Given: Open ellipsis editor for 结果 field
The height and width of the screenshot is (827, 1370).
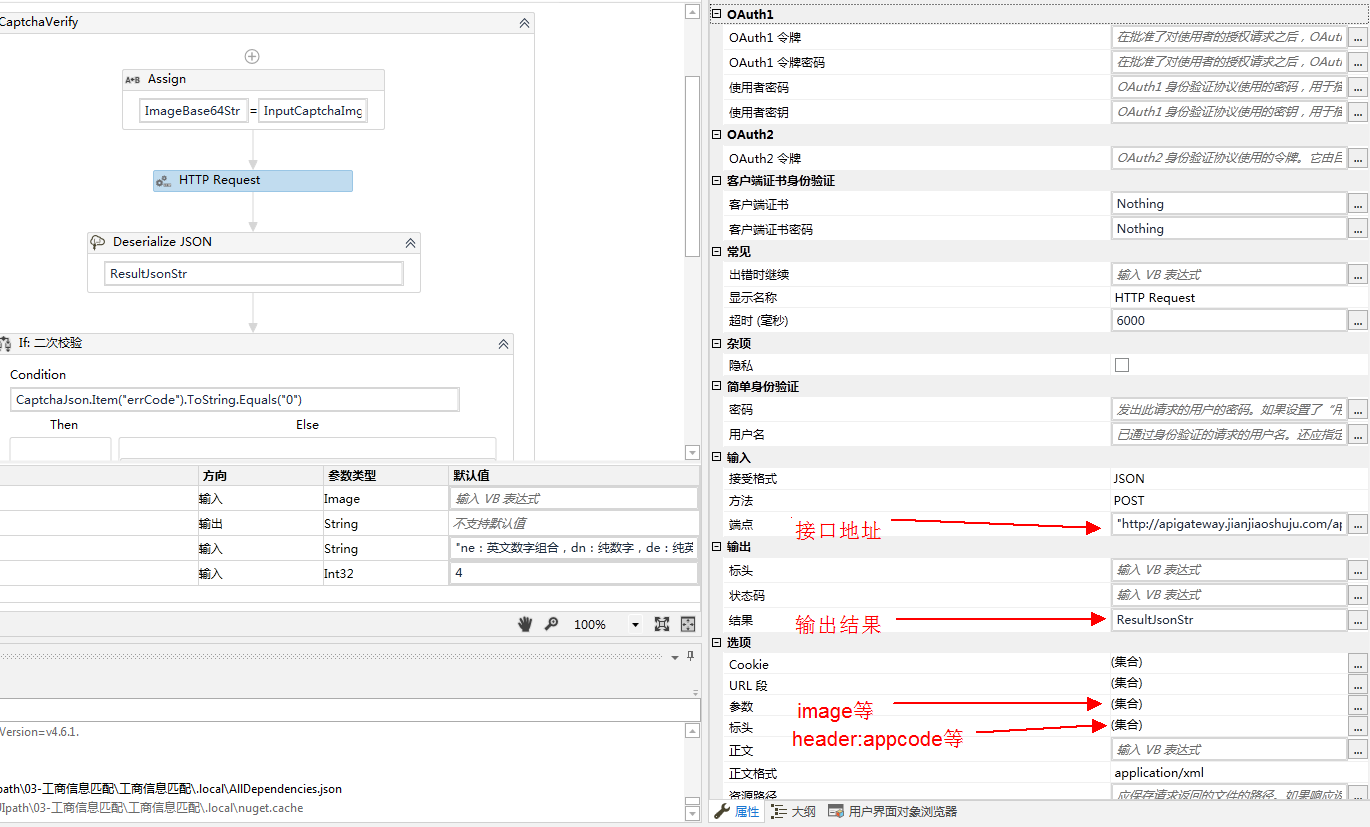Looking at the screenshot, I should 1357,621.
